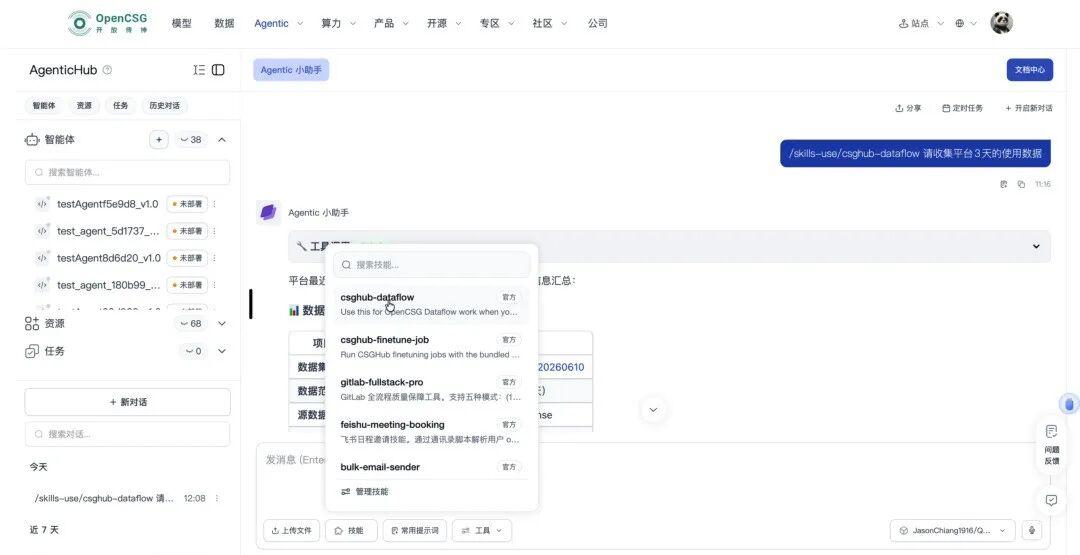Click the blue floating assistant icon on right edge
This screenshot has width=1080, height=555.
pyautogui.click(x=1069, y=404)
